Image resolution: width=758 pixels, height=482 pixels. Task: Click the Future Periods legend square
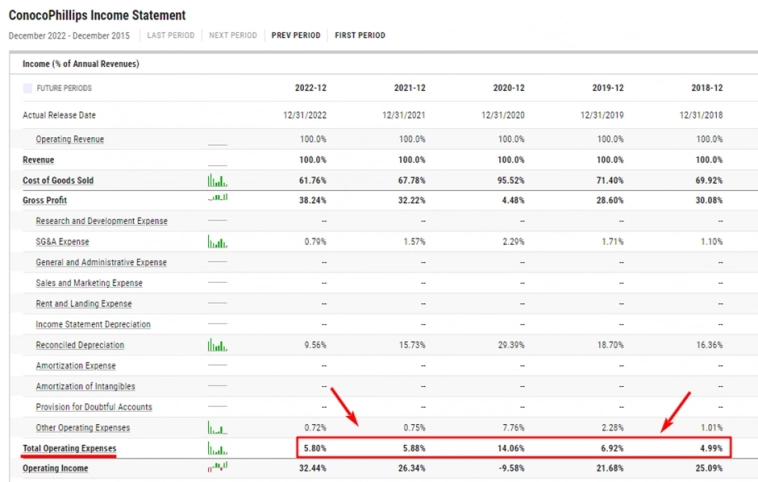27,88
